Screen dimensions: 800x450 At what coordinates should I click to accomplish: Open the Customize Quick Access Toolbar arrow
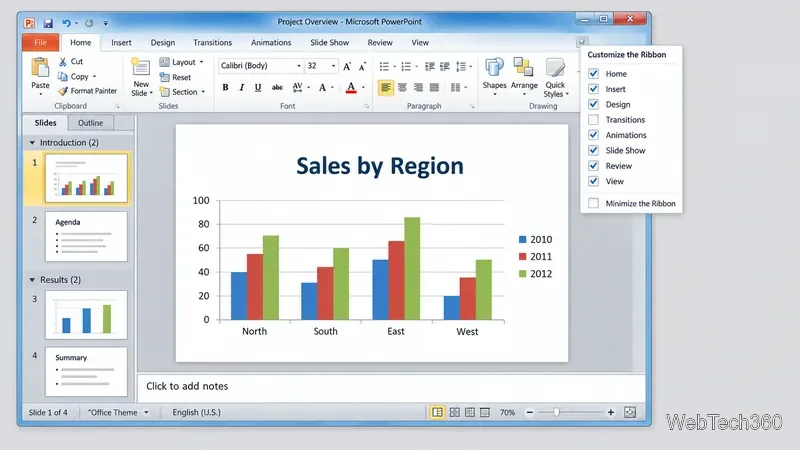[106, 23]
